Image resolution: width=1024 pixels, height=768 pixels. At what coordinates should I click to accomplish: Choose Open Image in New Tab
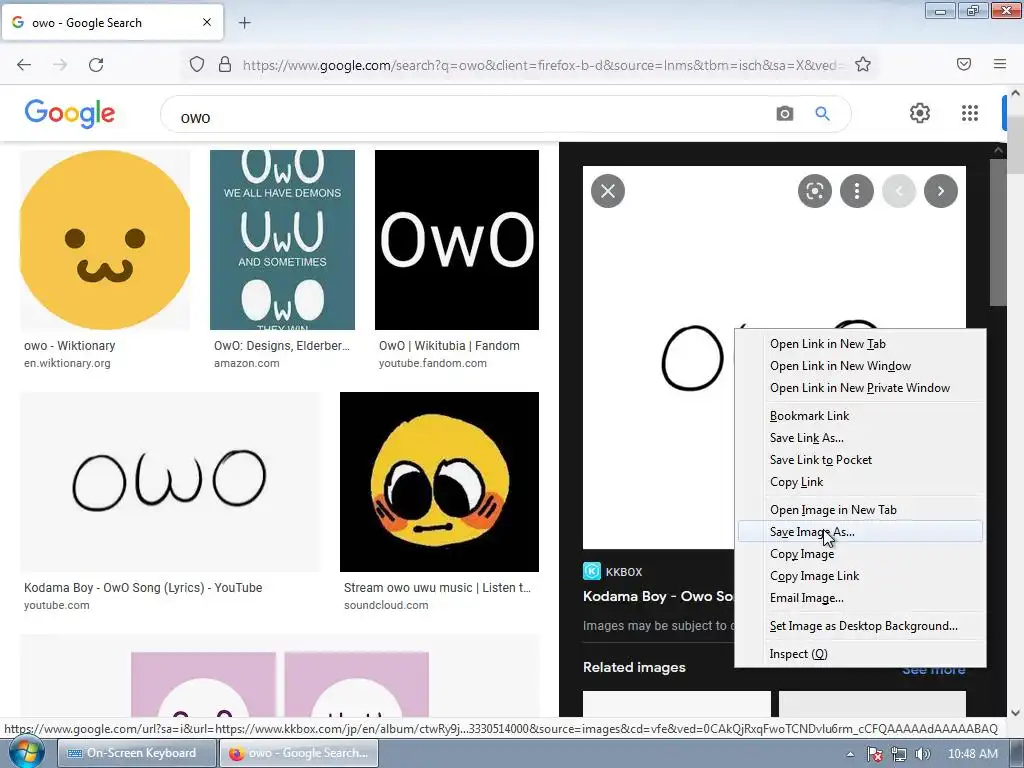point(860,510)
